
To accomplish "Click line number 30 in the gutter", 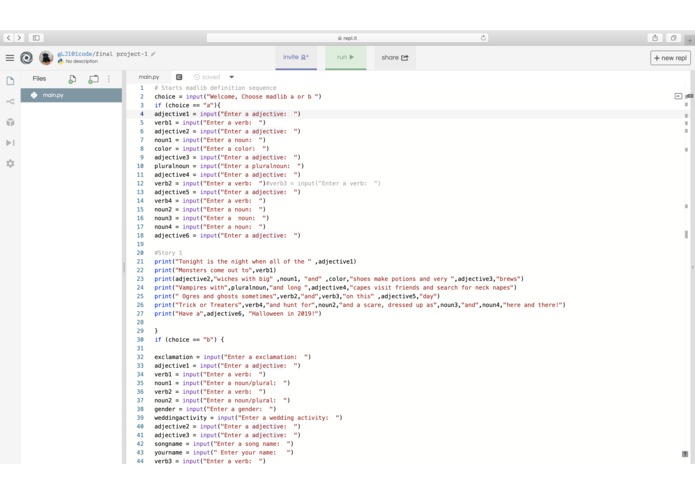I will point(140,339).
